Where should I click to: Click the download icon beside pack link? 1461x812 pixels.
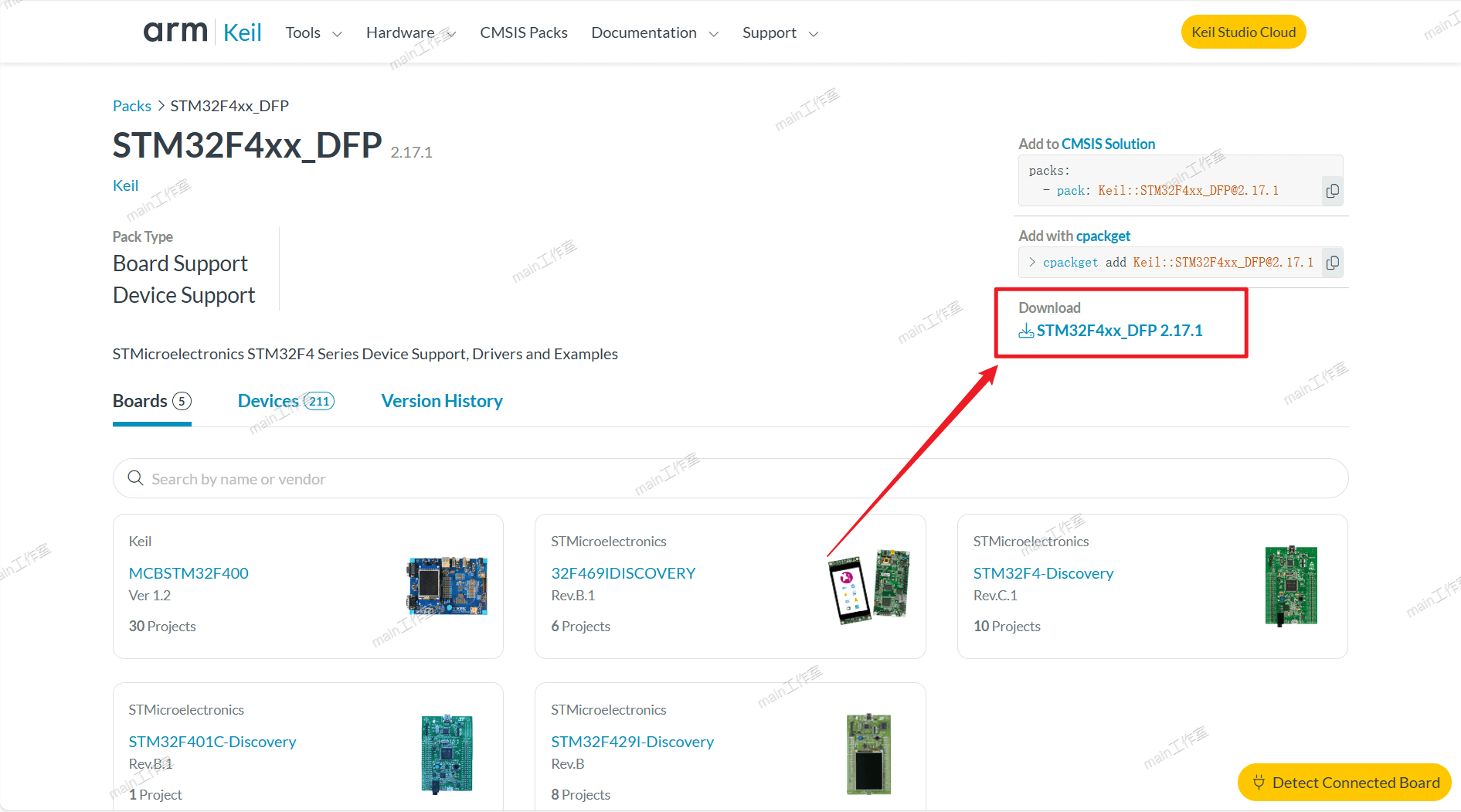click(1026, 331)
